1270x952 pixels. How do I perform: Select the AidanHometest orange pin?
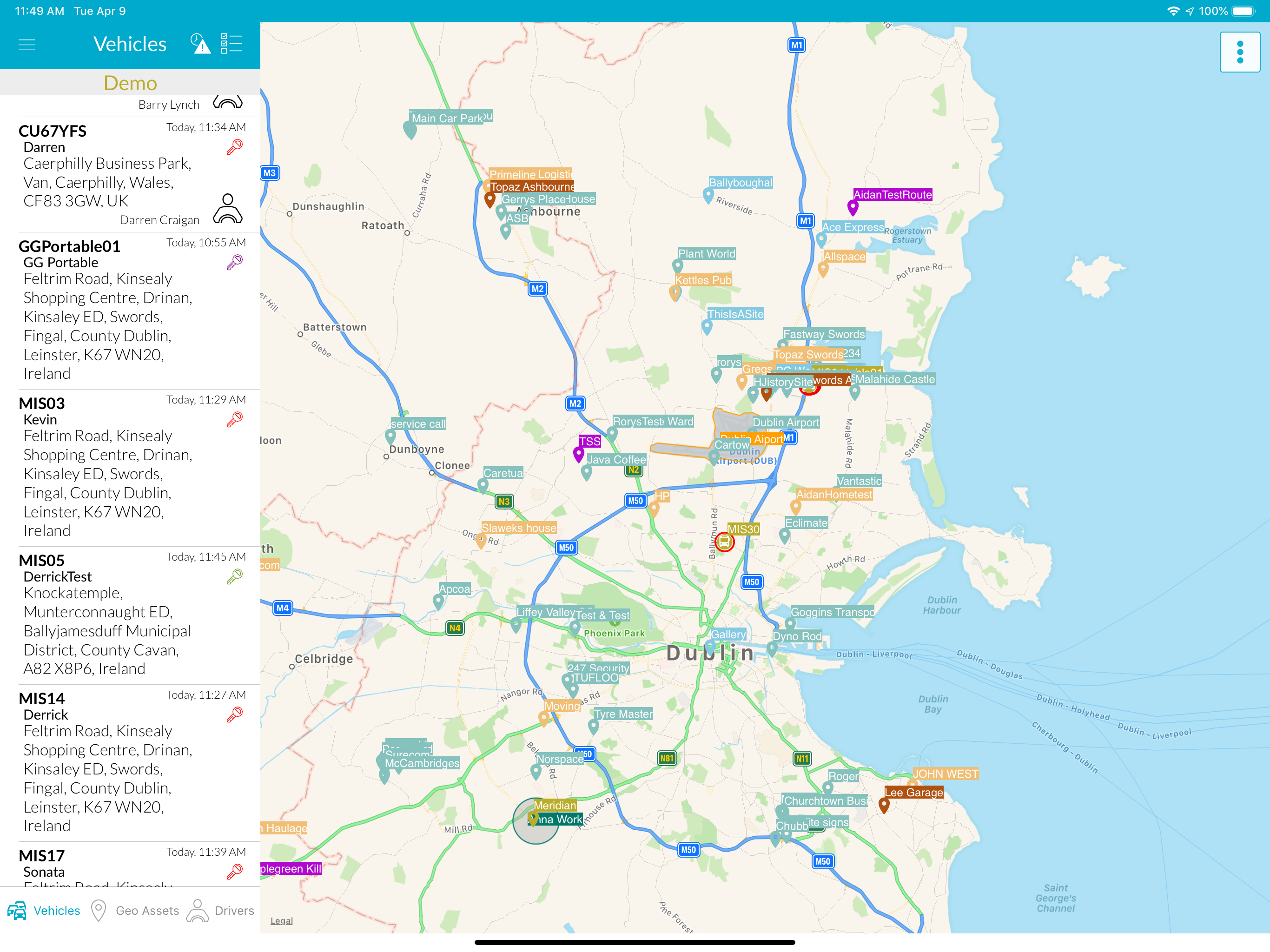click(x=795, y=508)
